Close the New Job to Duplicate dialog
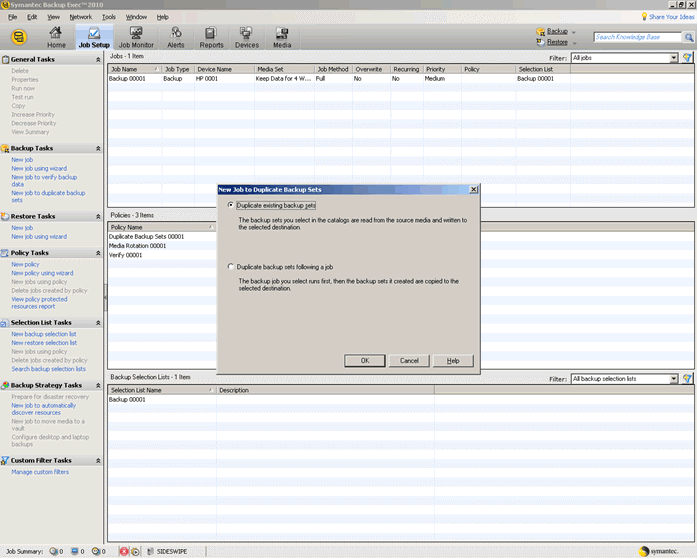Image resolution: width=698 pixels, height=559 pixels. tap(474, 190)
